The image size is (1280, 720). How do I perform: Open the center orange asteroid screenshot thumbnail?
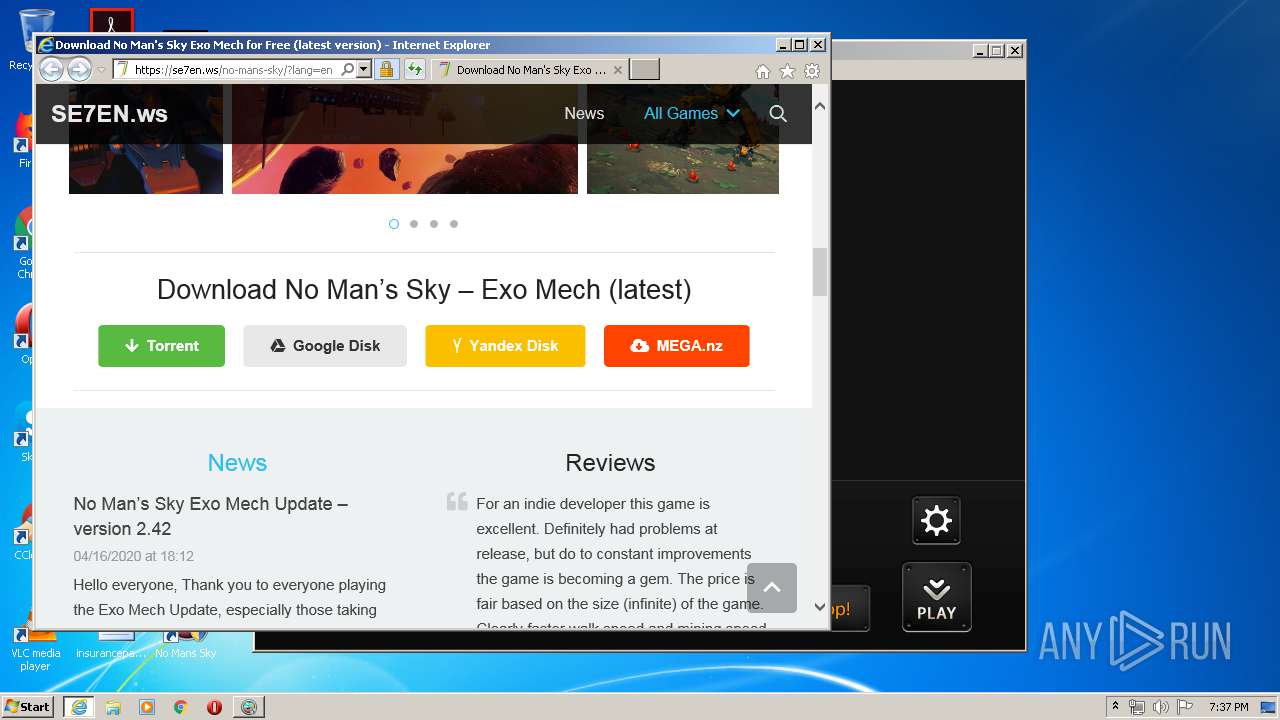tap(405, 168)
